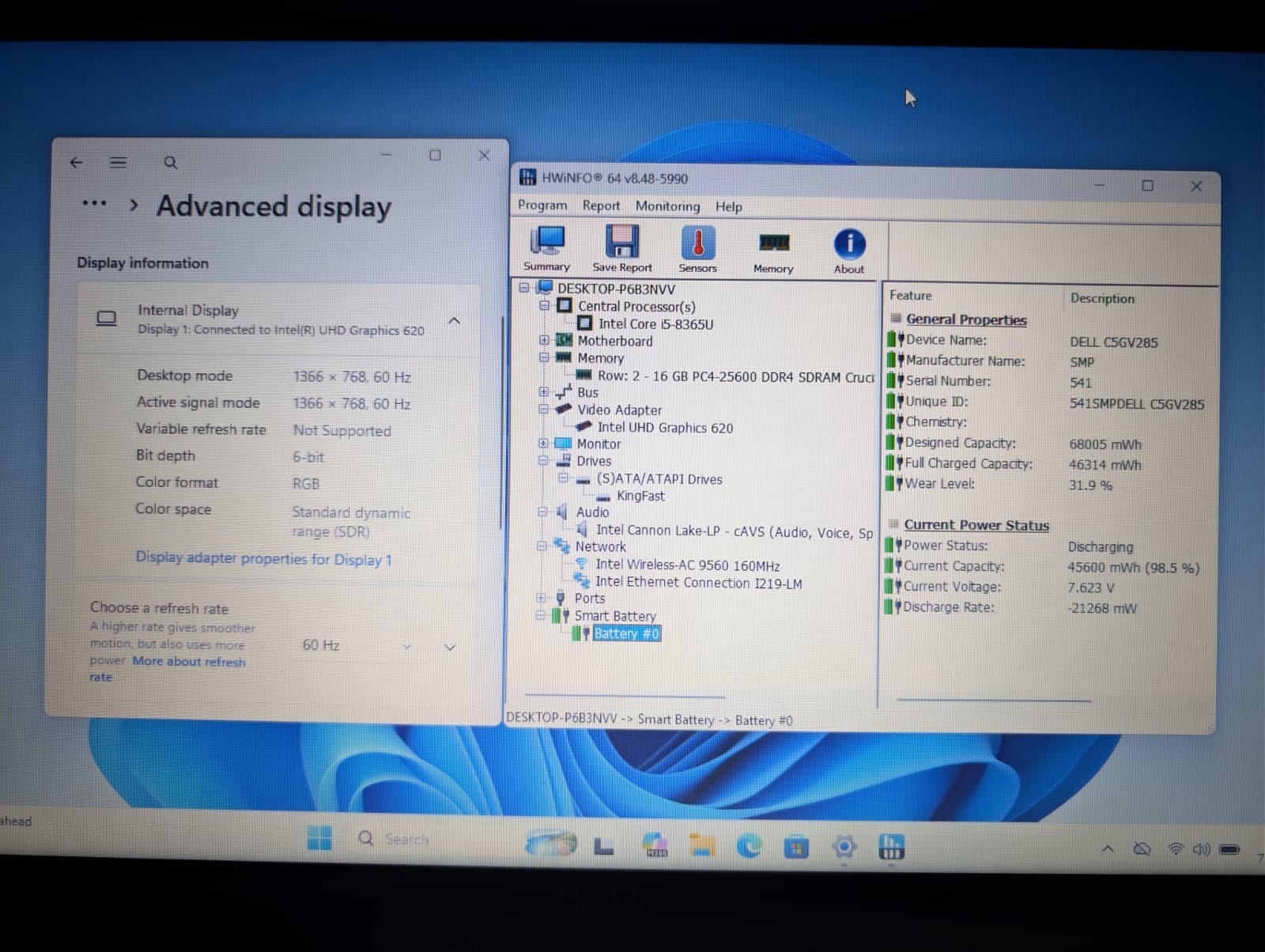The height and width of the screenshot is (952, 1265).
Task: Click the Monitor node icon in tree
Action: point(564,444)
